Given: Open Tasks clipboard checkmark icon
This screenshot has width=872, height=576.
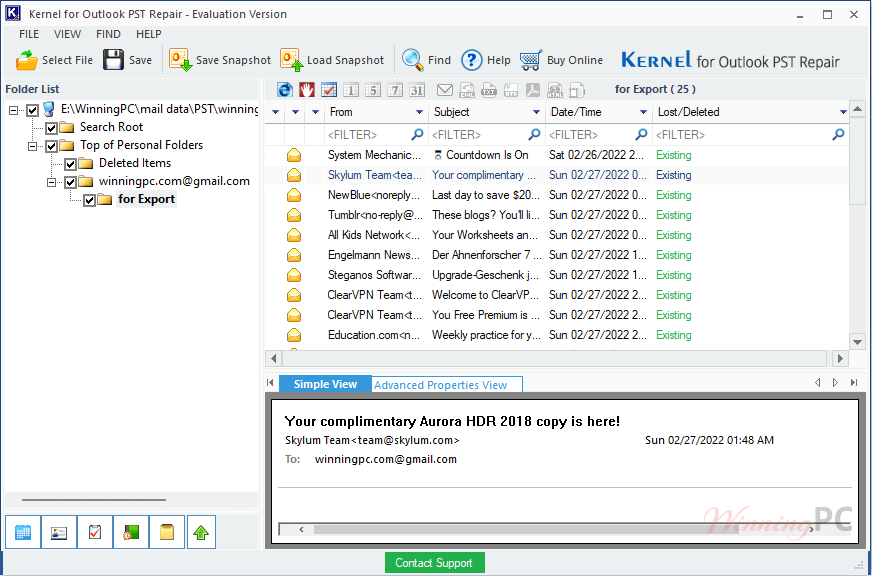Looking at the screenshot, I should click(x=95, y=532).
